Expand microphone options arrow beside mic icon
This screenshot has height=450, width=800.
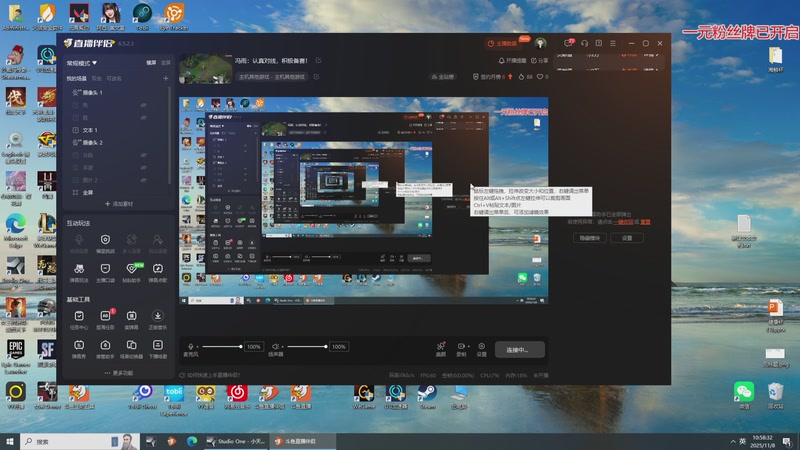pyautogui.click(x=198, y=346)
